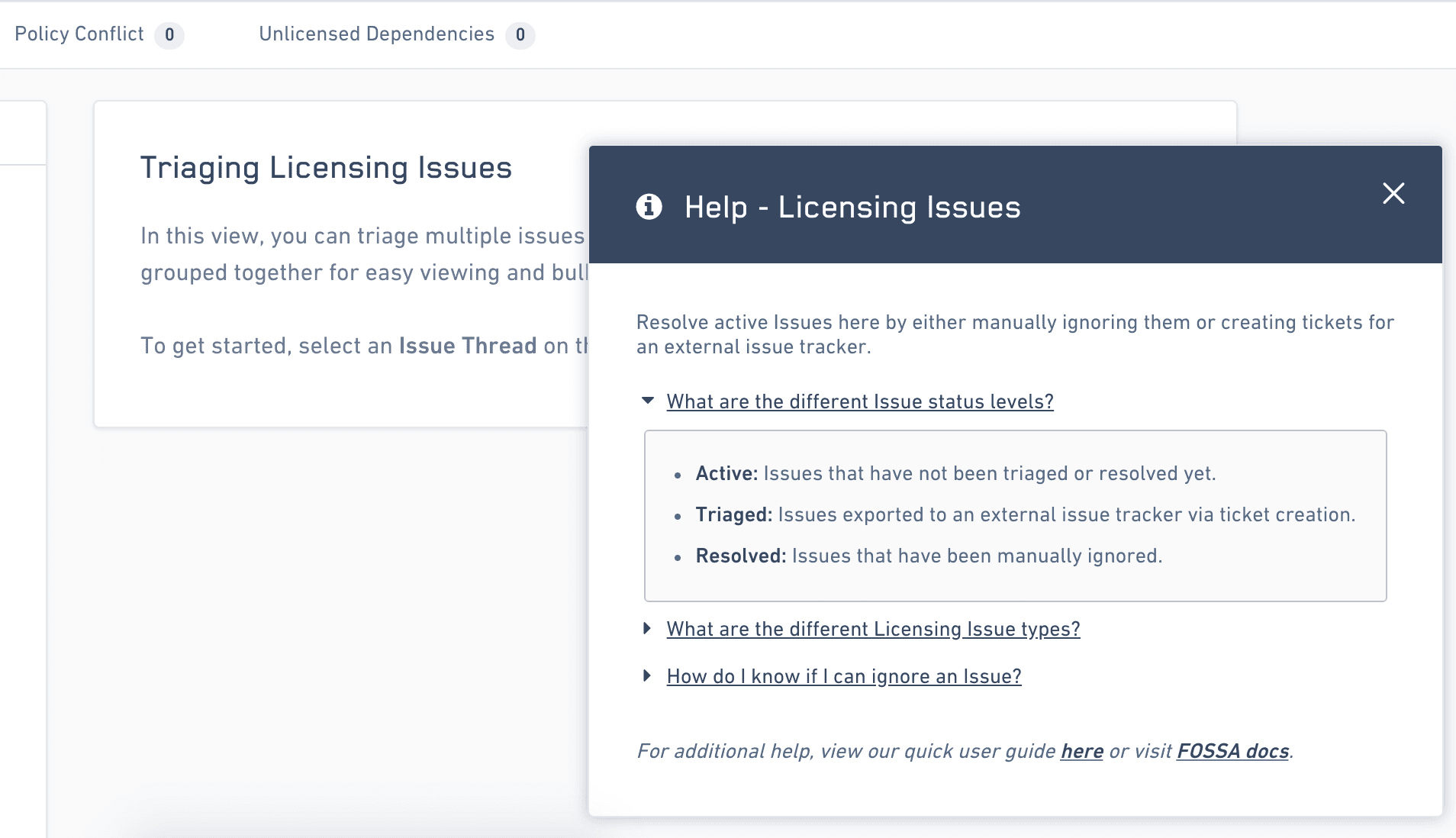Expand the Licensing Issue types arrow
This screenshot has height=838, width=1456.
(647, 628)
